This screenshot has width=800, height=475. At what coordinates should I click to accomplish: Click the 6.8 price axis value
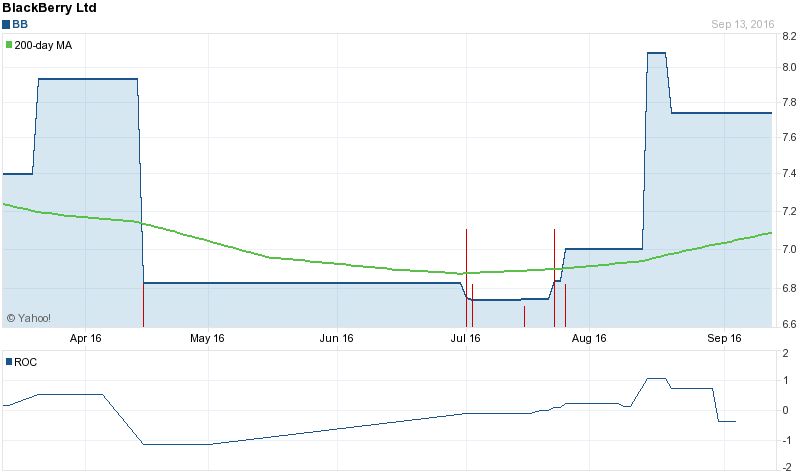[x=789, y=288]
